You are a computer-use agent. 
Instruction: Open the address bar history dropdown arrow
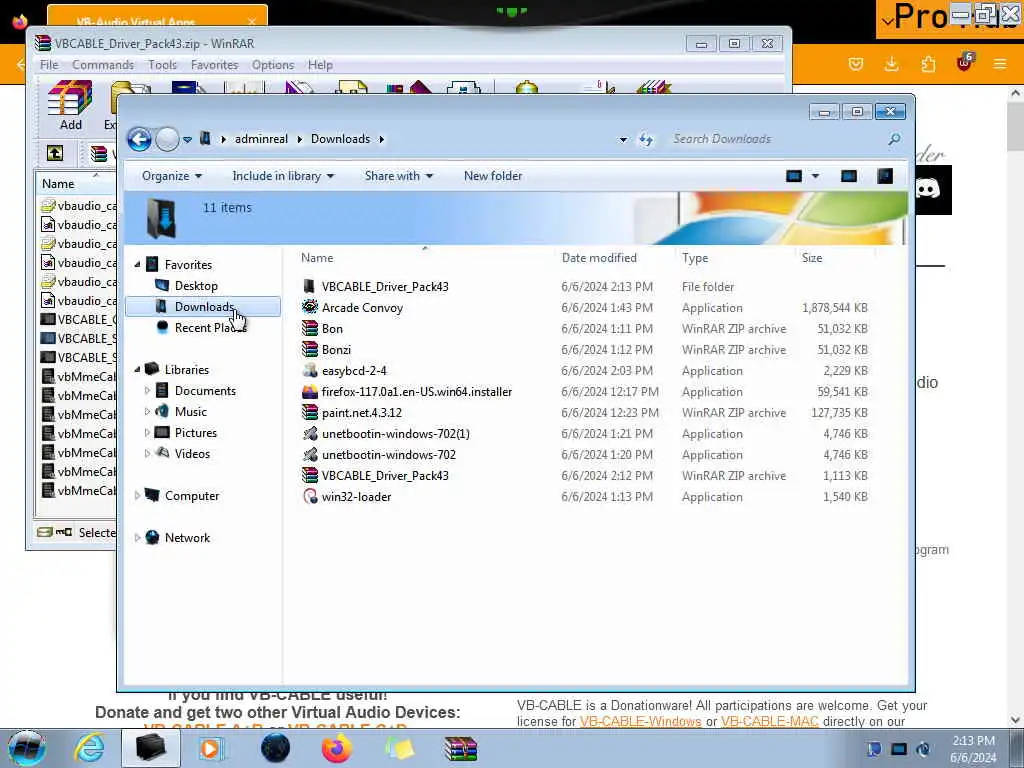tap(623, 139)
